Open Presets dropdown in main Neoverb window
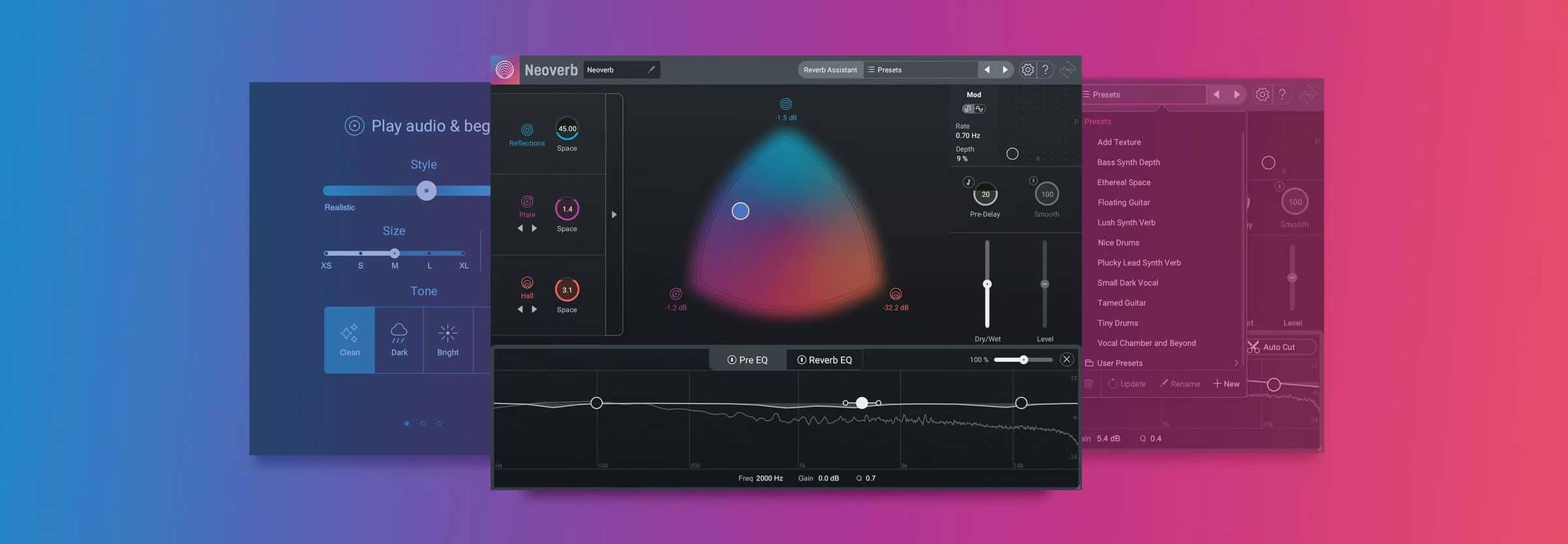Image resolution: width=1568 pixels, height=544 pixels. [x=920, y=70]
